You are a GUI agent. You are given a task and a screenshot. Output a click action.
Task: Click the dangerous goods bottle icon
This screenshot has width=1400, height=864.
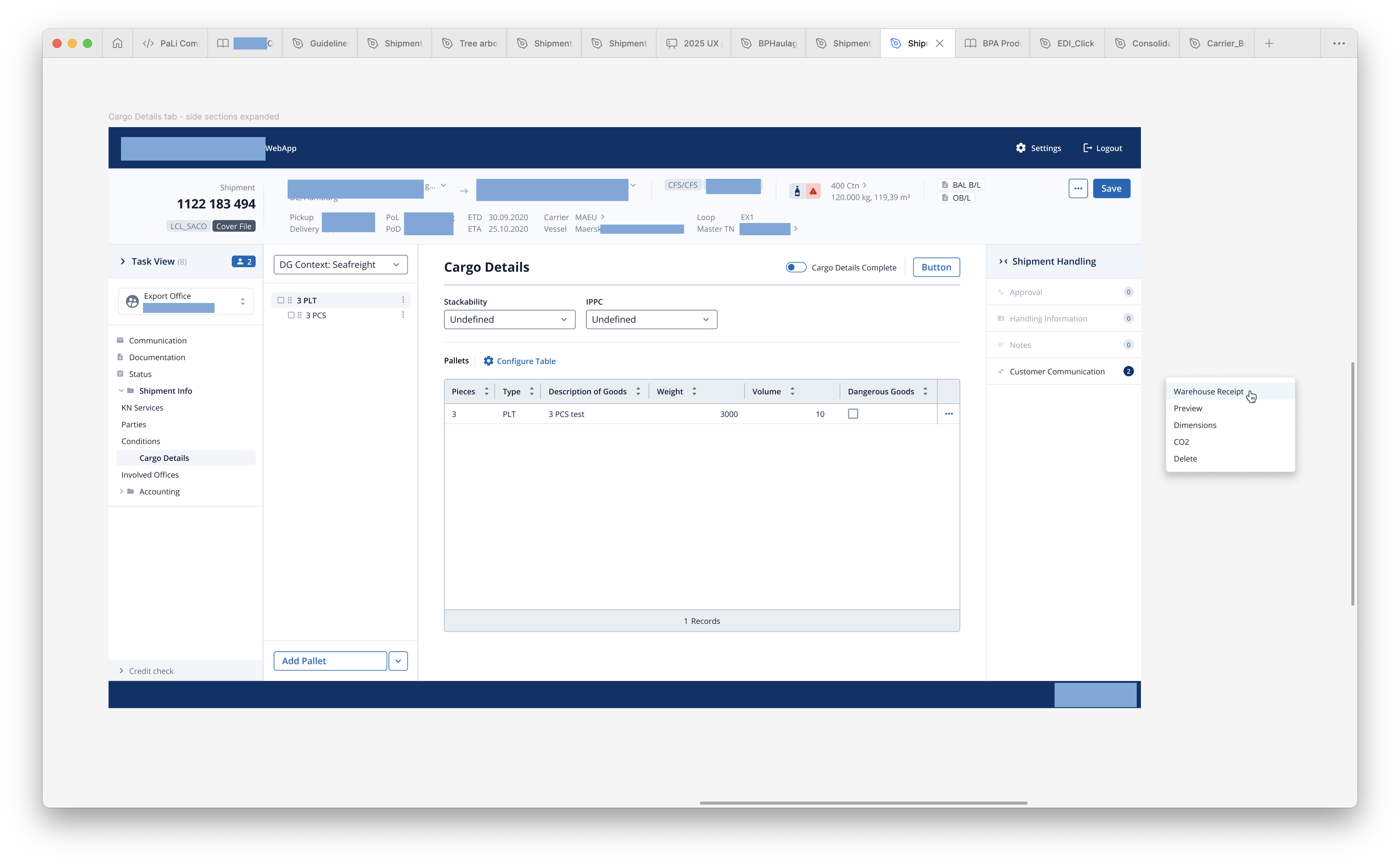pos(797,191)
